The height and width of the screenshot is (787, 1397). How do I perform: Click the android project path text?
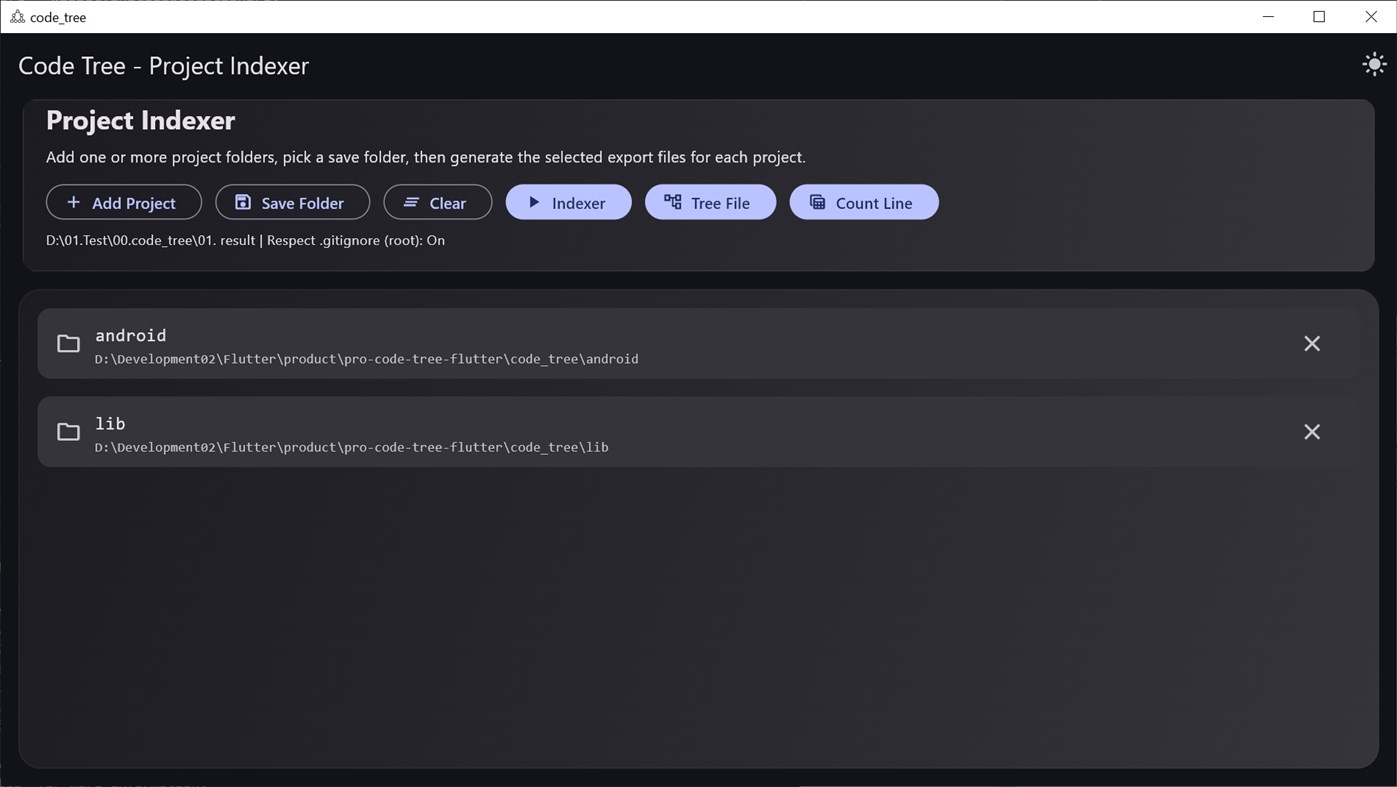coord(366,359)
